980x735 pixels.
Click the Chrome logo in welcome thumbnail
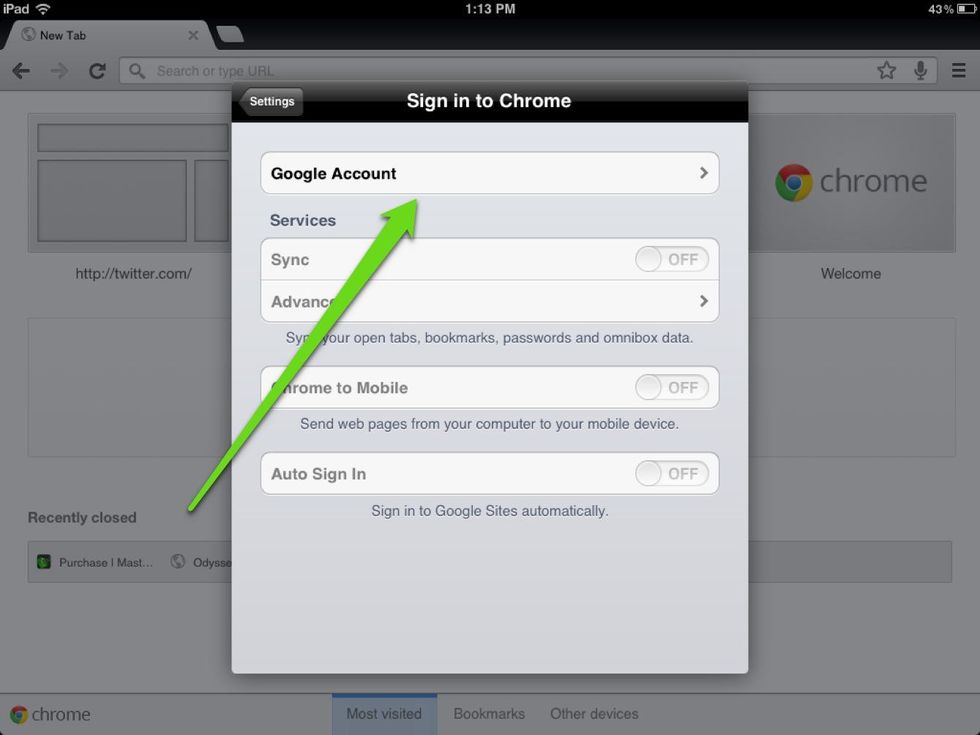point(794,182)
